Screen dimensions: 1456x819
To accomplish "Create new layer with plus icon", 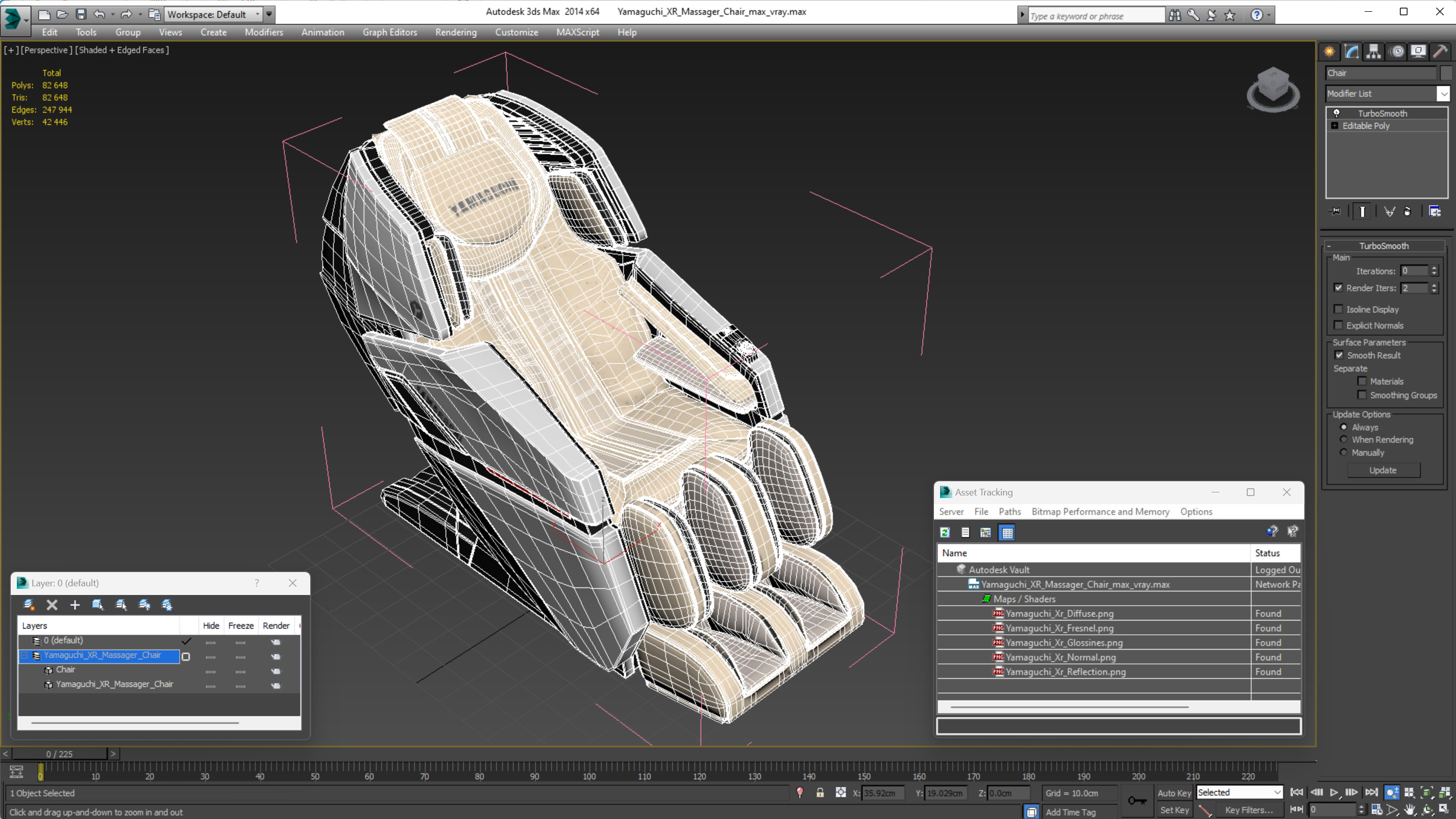I will click(x=75, y=605).
